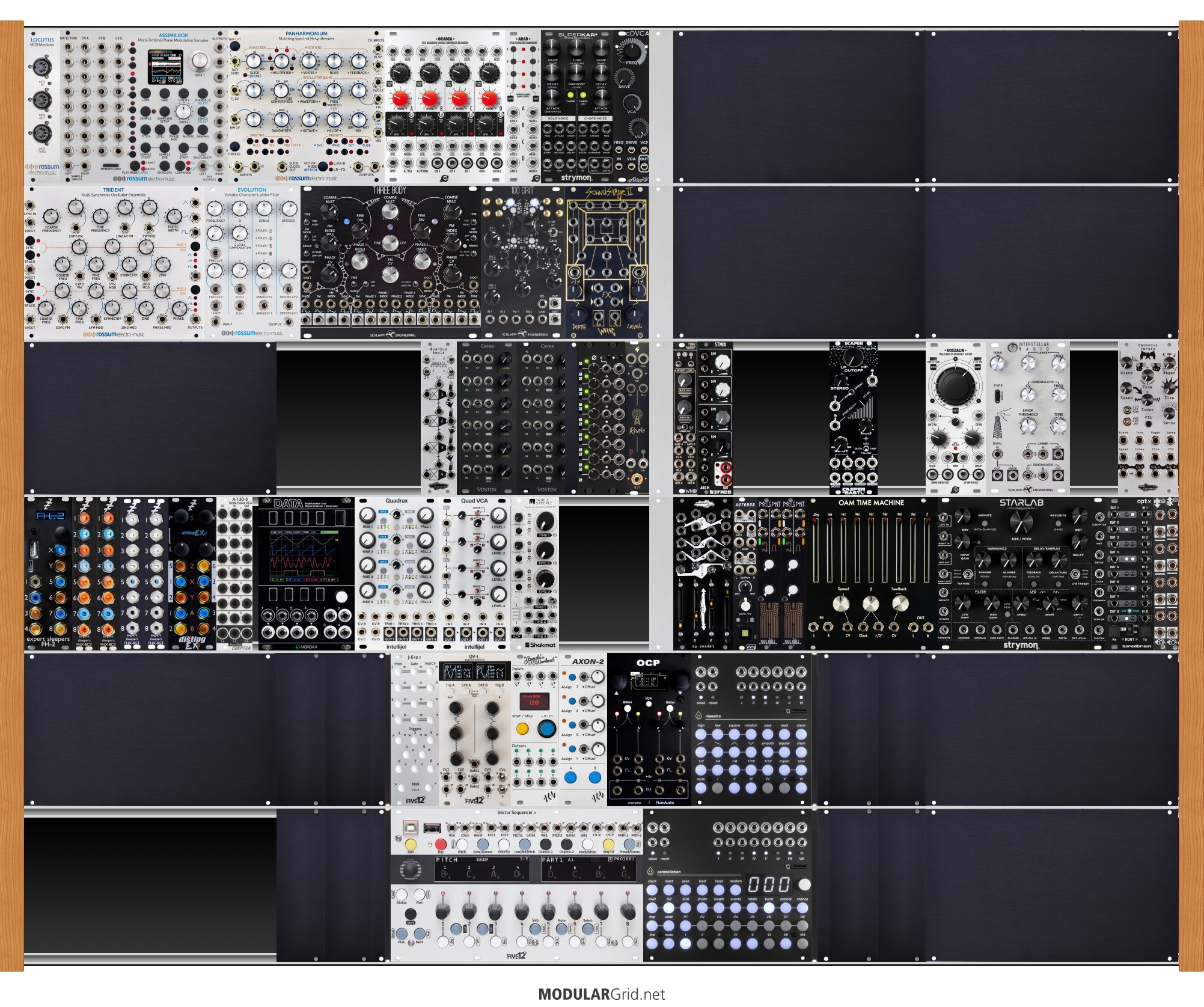Click the large blue encoder on Pamela's PRO Workout

point(546,729)
